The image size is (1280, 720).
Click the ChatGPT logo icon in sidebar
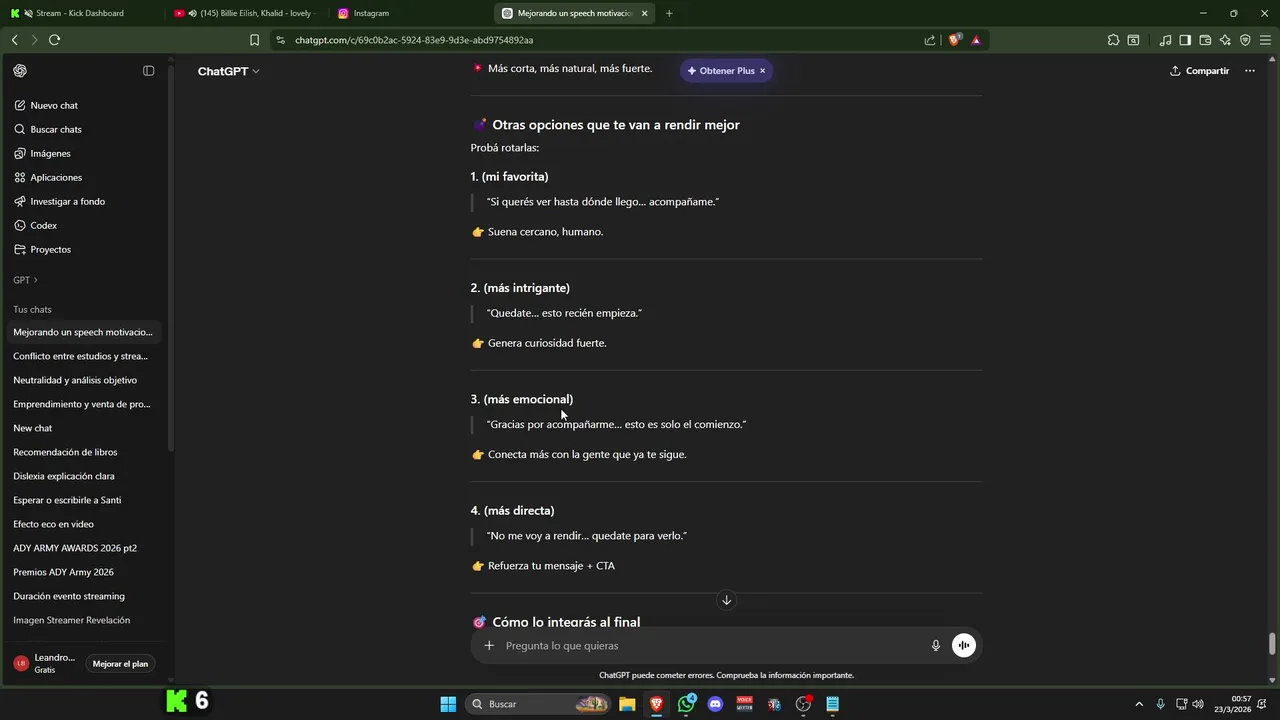tap(20, 71)
